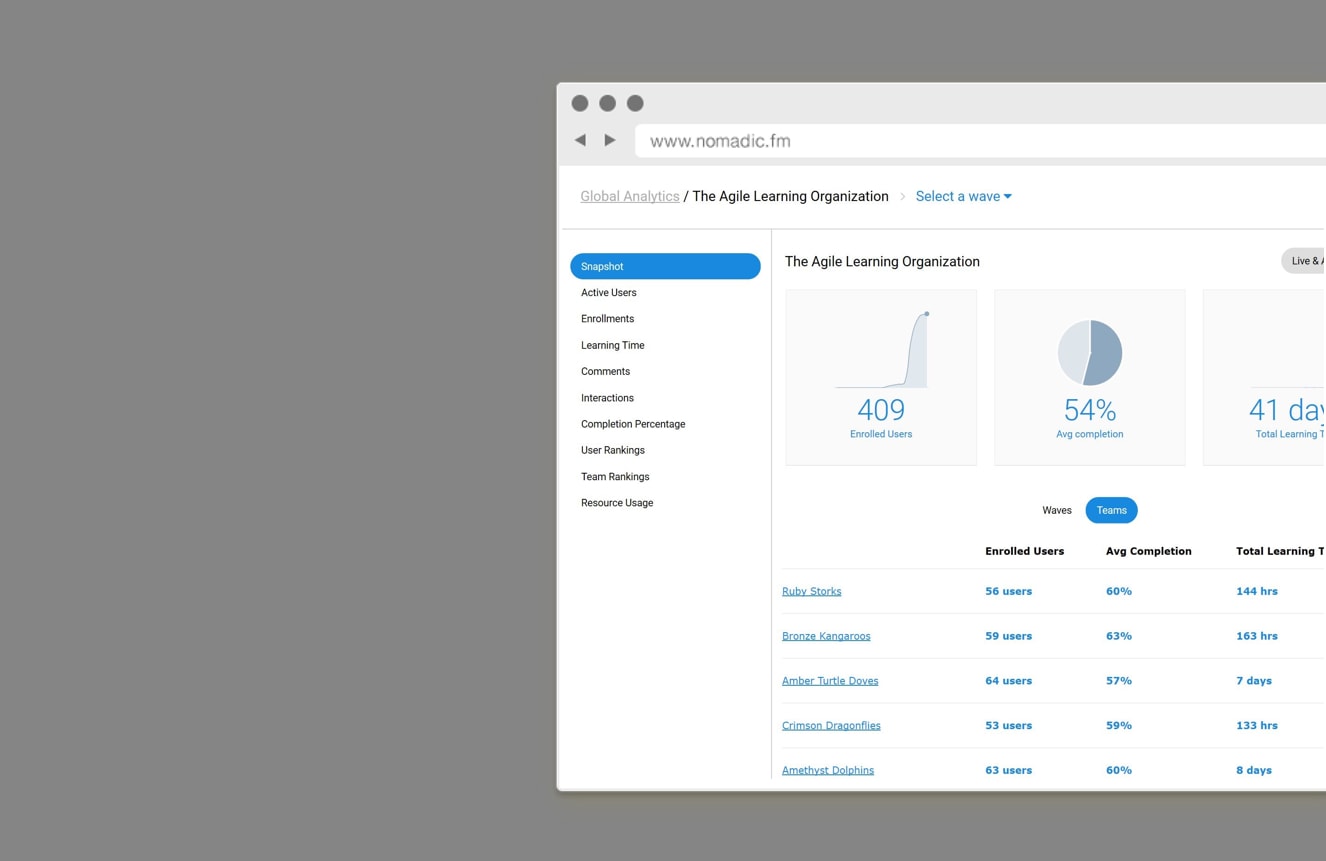Open the Crimson Dragonflies team link
The image size is (1326, 861).
831,726
